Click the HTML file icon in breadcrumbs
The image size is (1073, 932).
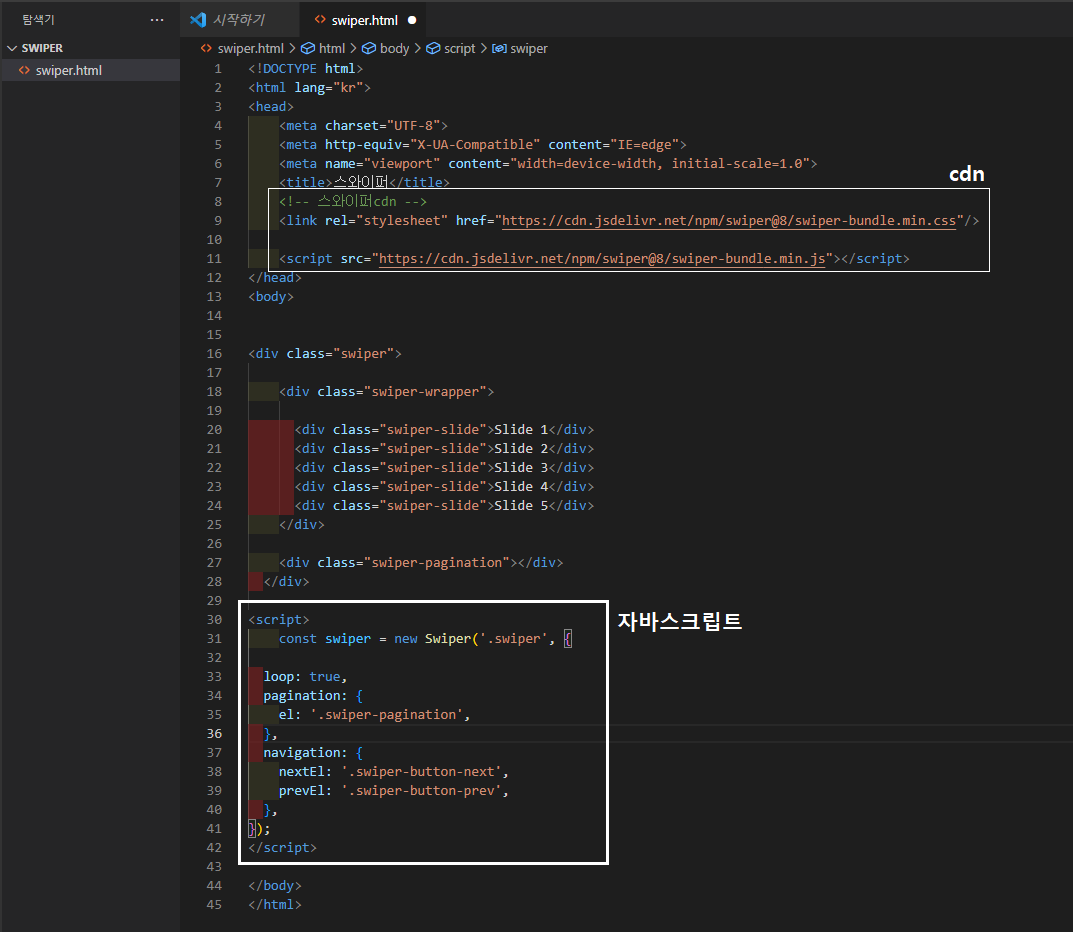tap(206, 48)
